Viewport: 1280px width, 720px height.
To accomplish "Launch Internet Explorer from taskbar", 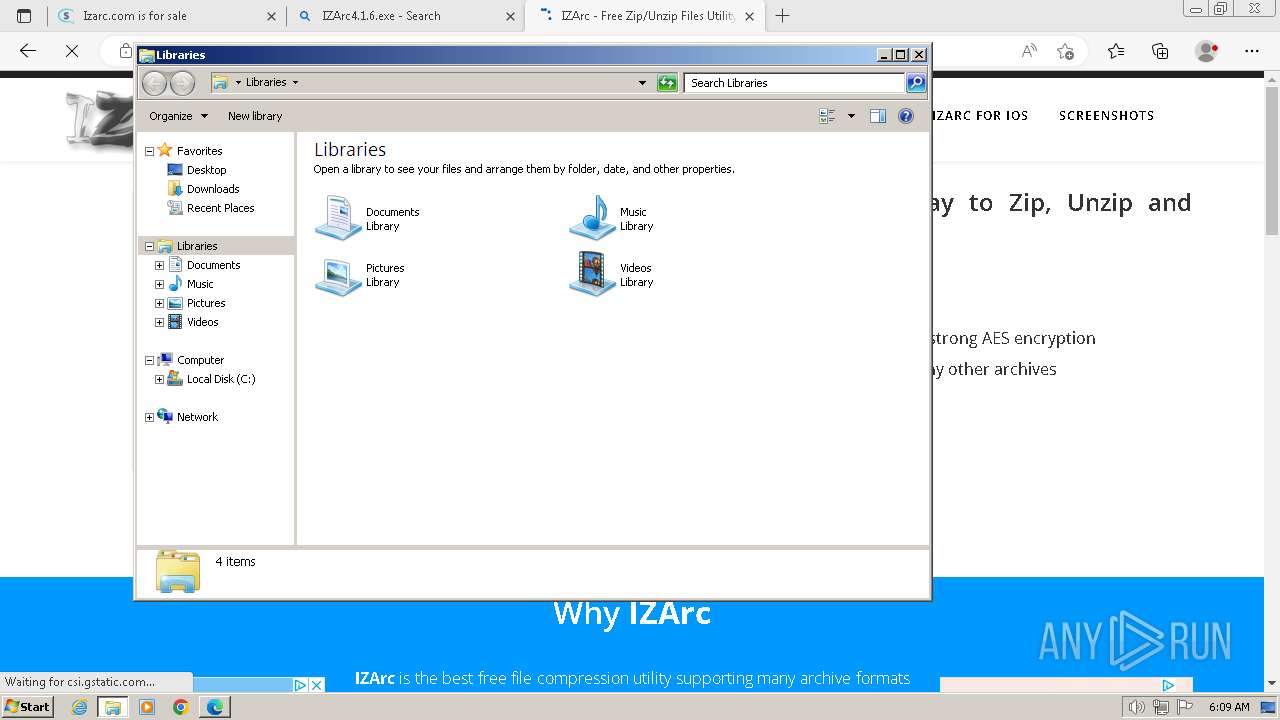I will (79, 707).
